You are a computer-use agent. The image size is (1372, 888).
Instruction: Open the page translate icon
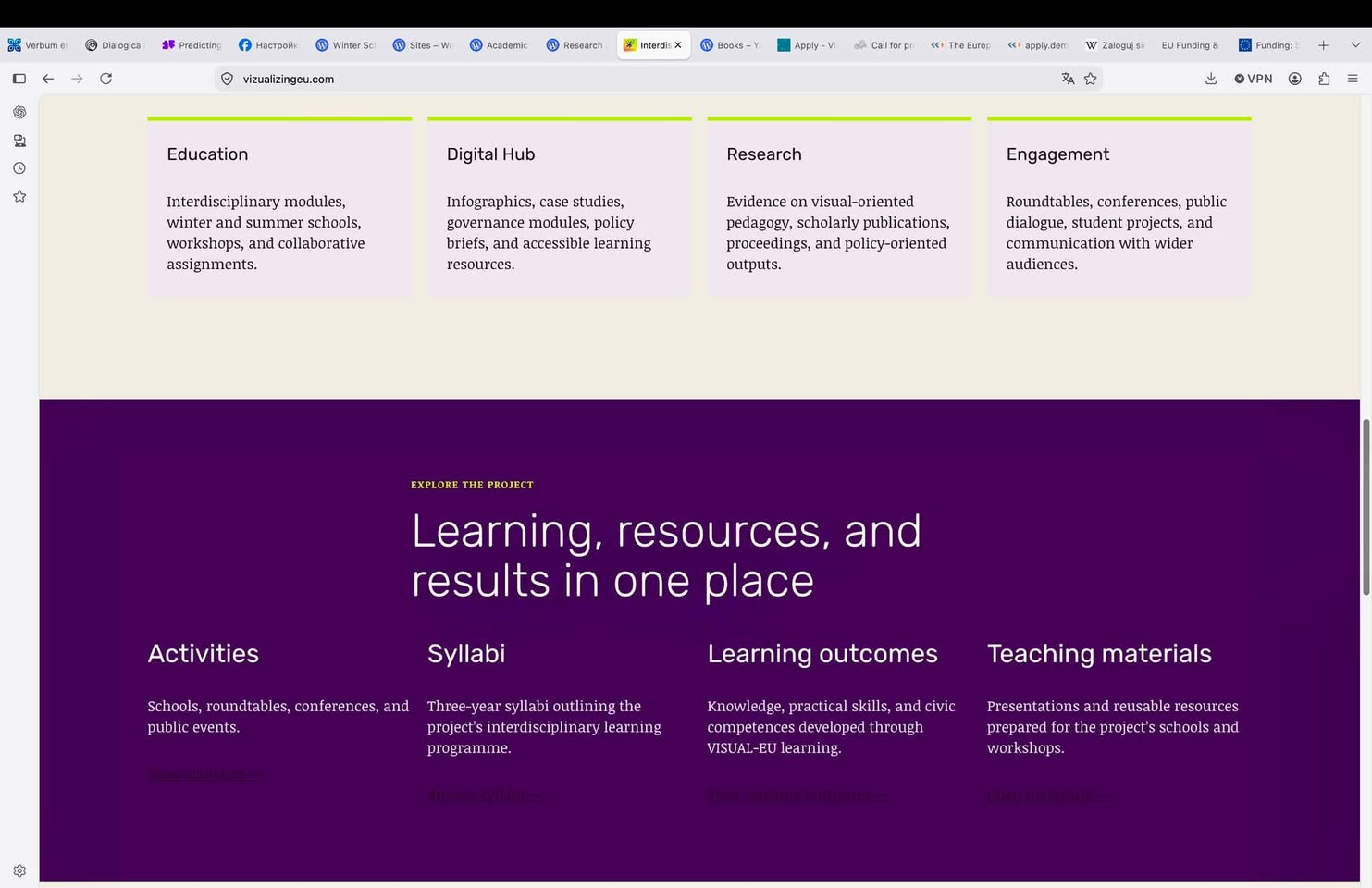pyautogui.click(x=1068, y=79)
